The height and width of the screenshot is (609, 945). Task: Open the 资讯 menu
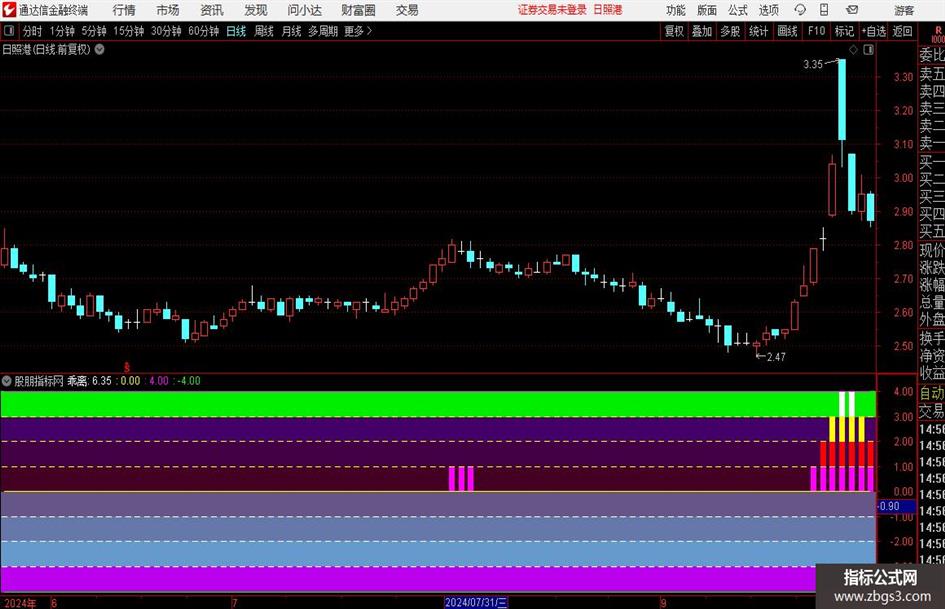pos(212,10)
